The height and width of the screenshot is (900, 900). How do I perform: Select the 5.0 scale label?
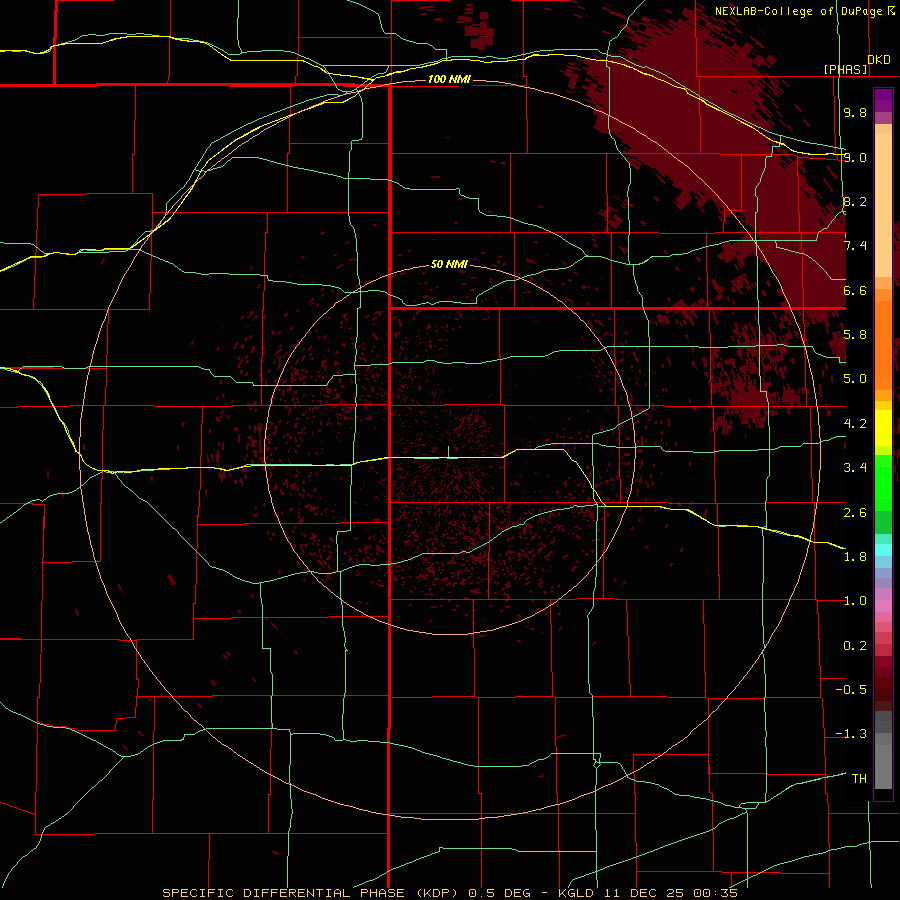coord(855,379)
